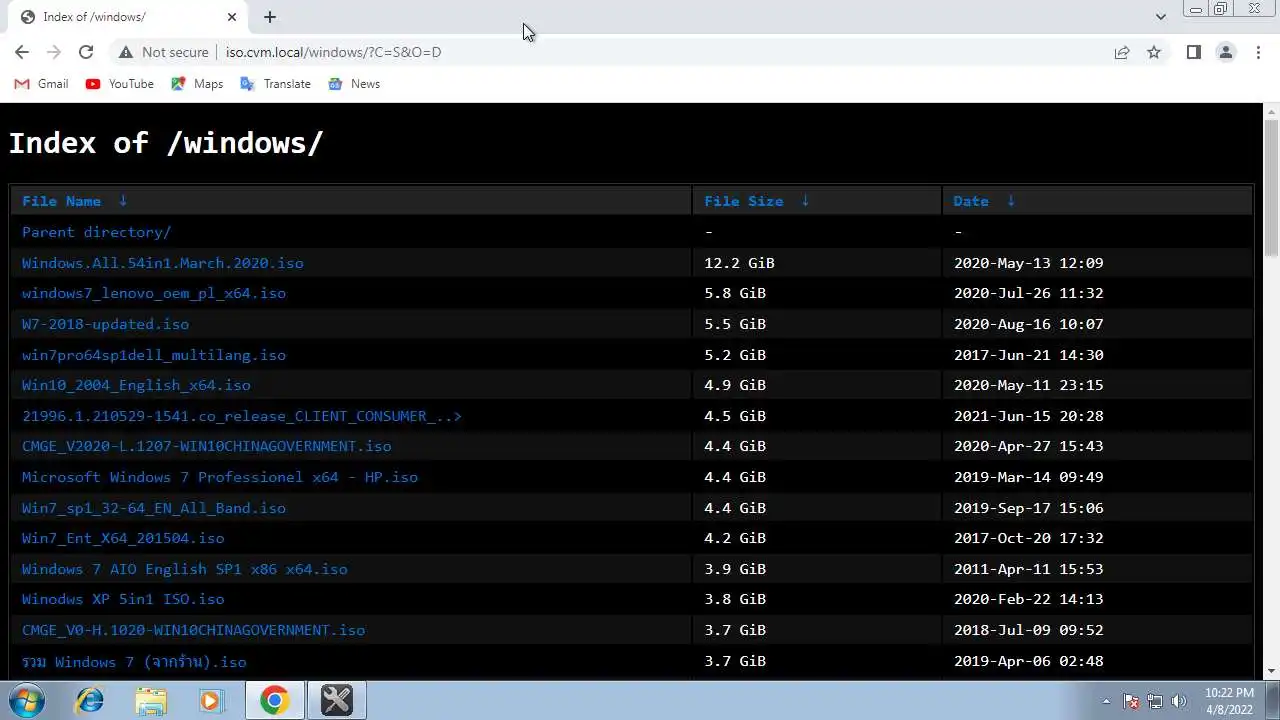The width and height of the screenshot is (1280, 720).
Task: Open CMGE_V2020-L.1207-WIN10CHINAGOVERNMENT.iso
Action: click(207, 446)
